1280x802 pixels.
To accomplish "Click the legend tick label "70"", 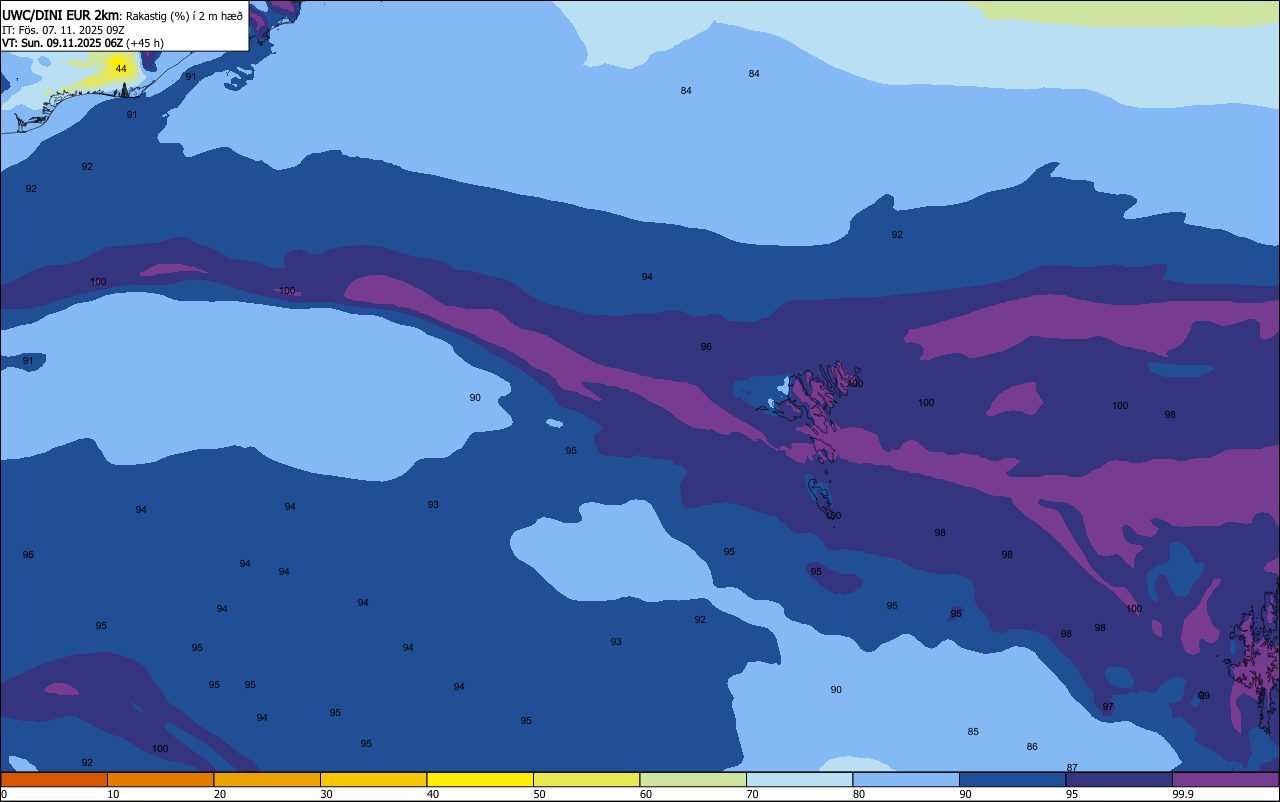I will tap(752, 794).
